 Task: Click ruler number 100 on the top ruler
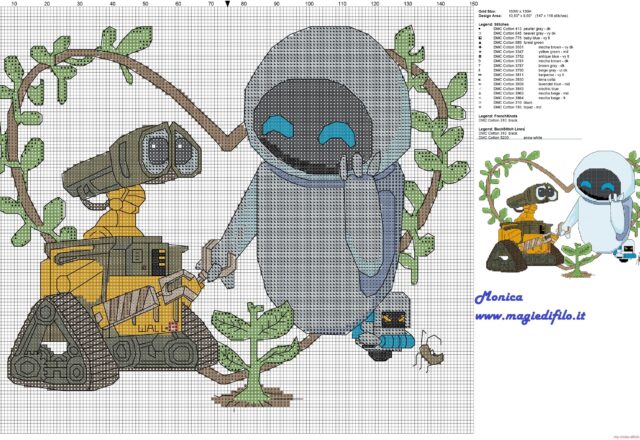(x=309, y=4)
